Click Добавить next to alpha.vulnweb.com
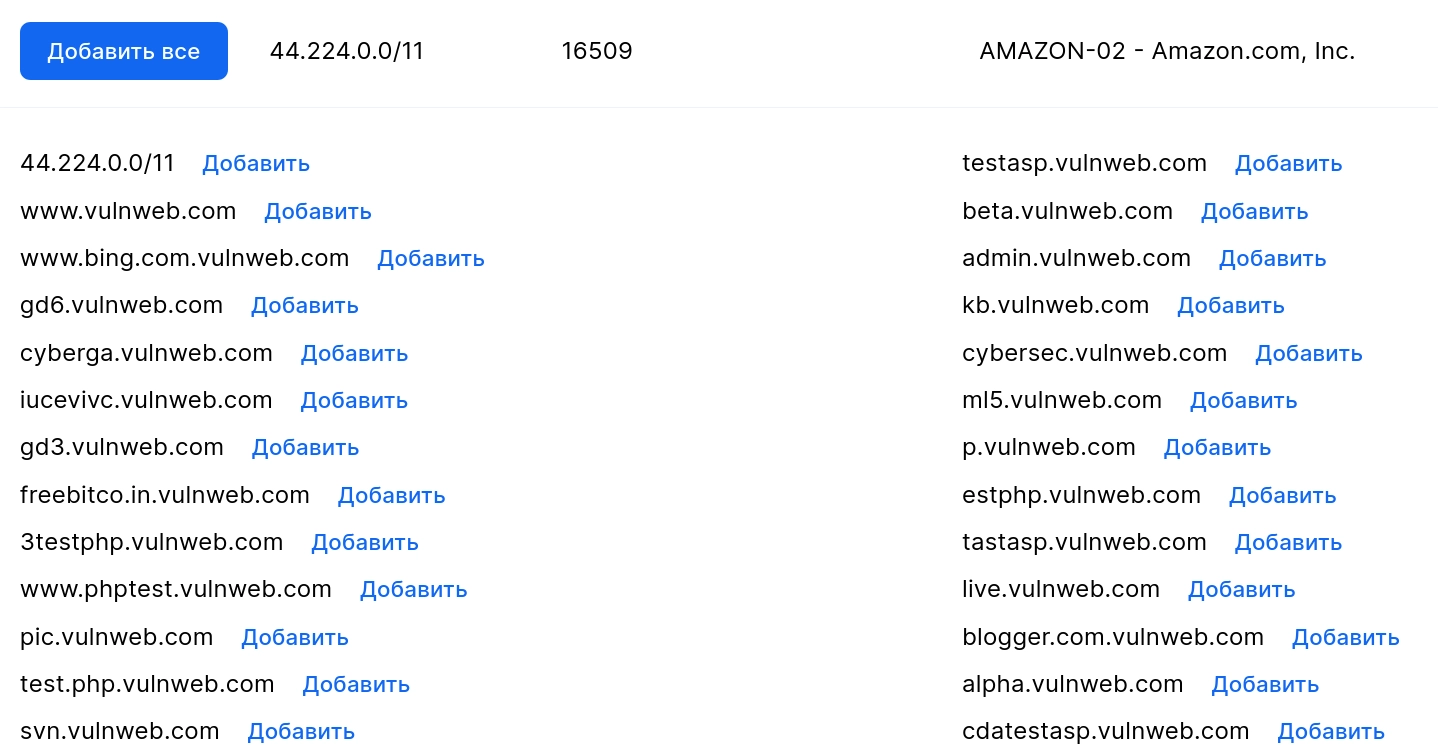This screenshot has height=754, width=1438. pyautogui.click(x=1265, y=684)
